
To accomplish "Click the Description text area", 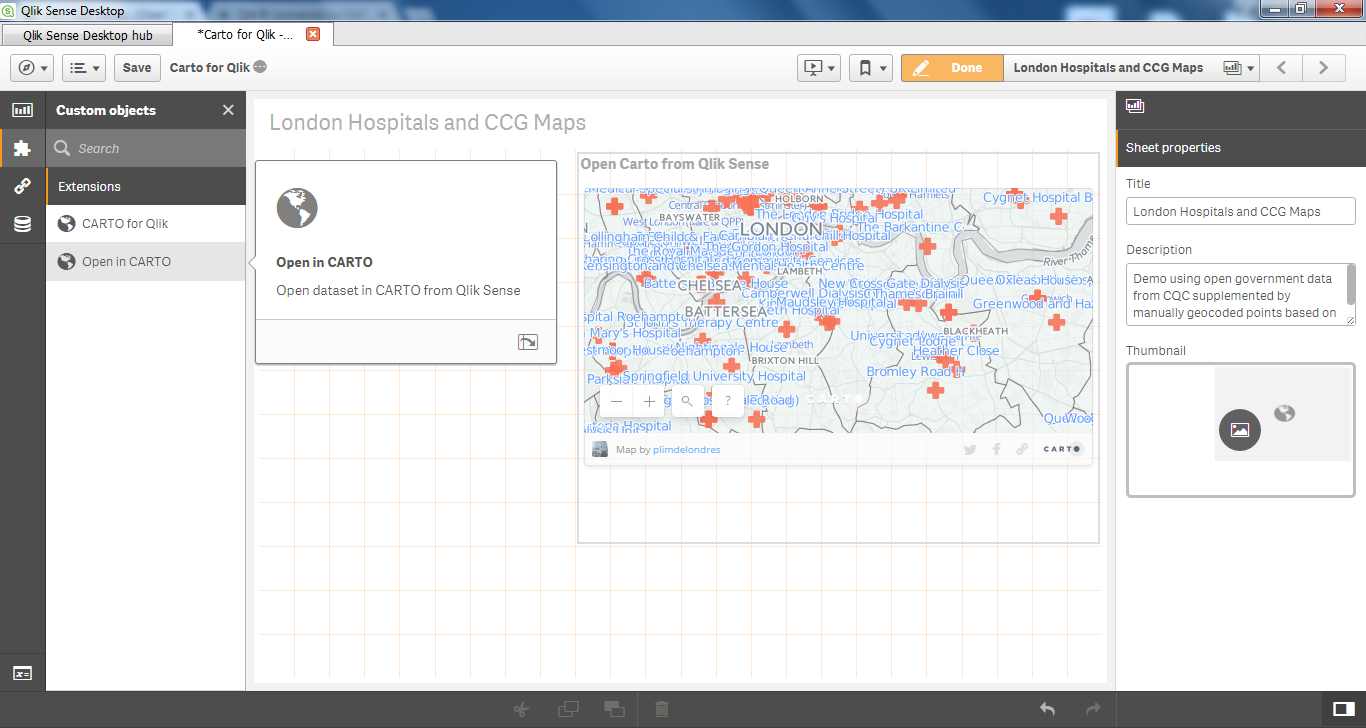I will 1238,294.
